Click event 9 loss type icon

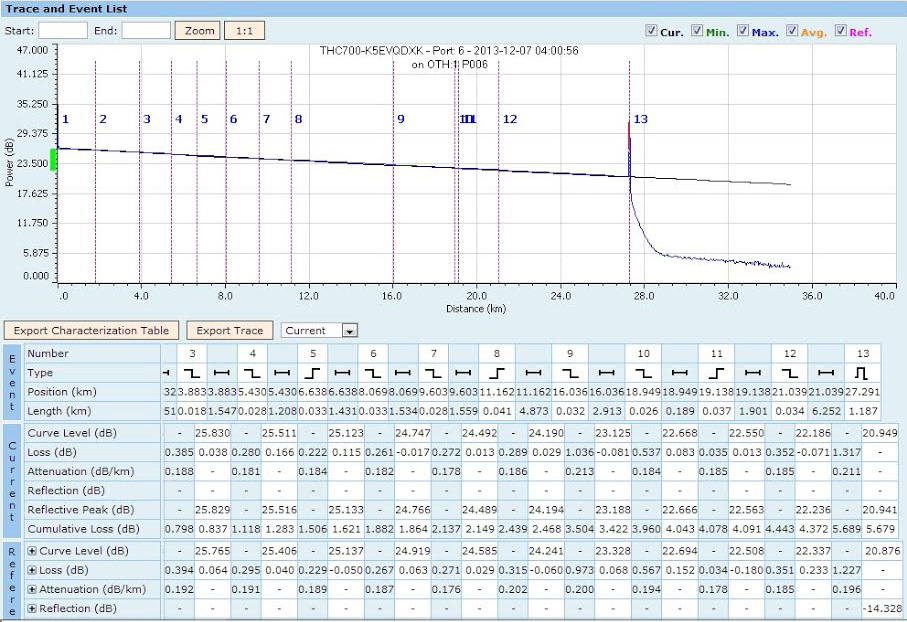tap(570, 373)
